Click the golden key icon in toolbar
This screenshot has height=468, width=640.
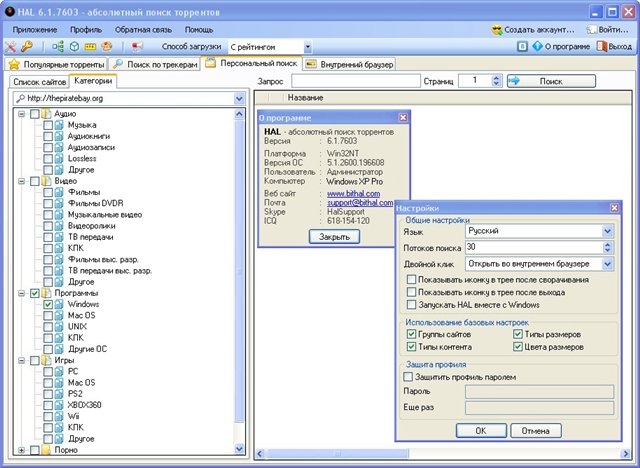coord(26,47)
